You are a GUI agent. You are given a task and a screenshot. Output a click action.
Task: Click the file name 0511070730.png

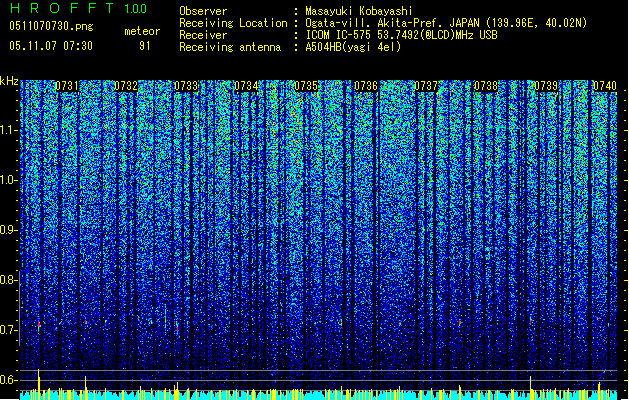click(51, 26)
